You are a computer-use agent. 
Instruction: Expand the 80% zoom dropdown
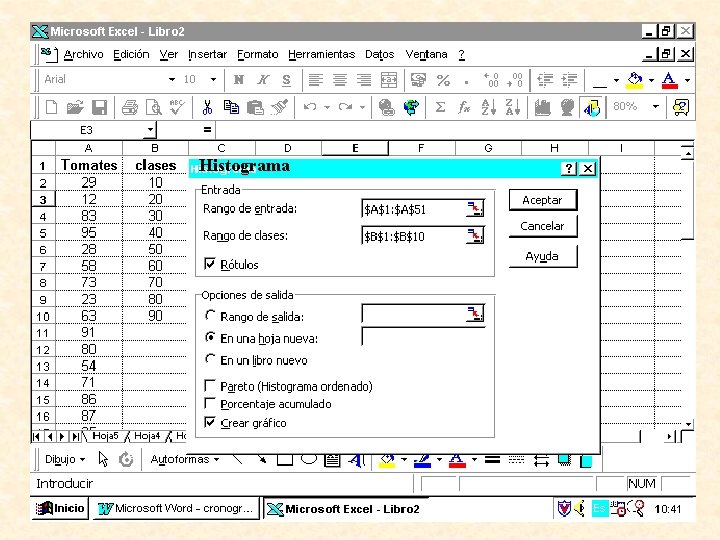[x=656, y=107]
